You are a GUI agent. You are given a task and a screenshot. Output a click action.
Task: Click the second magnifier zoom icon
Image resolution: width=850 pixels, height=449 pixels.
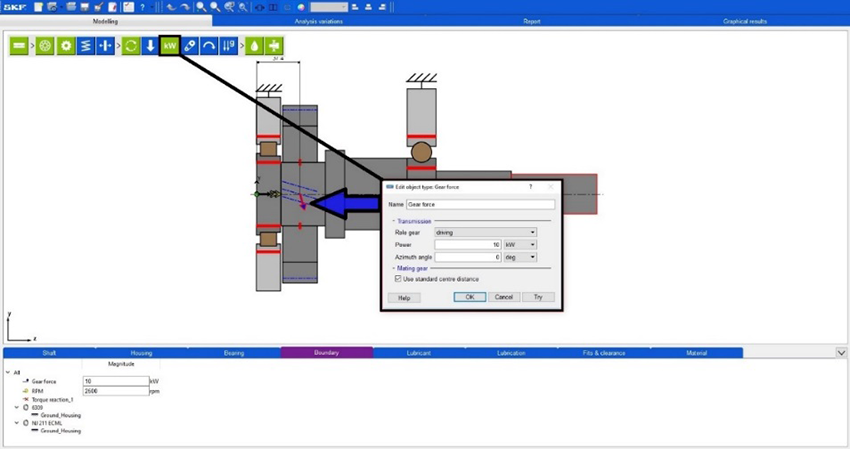pyautogui.click(x=215, y=7)
